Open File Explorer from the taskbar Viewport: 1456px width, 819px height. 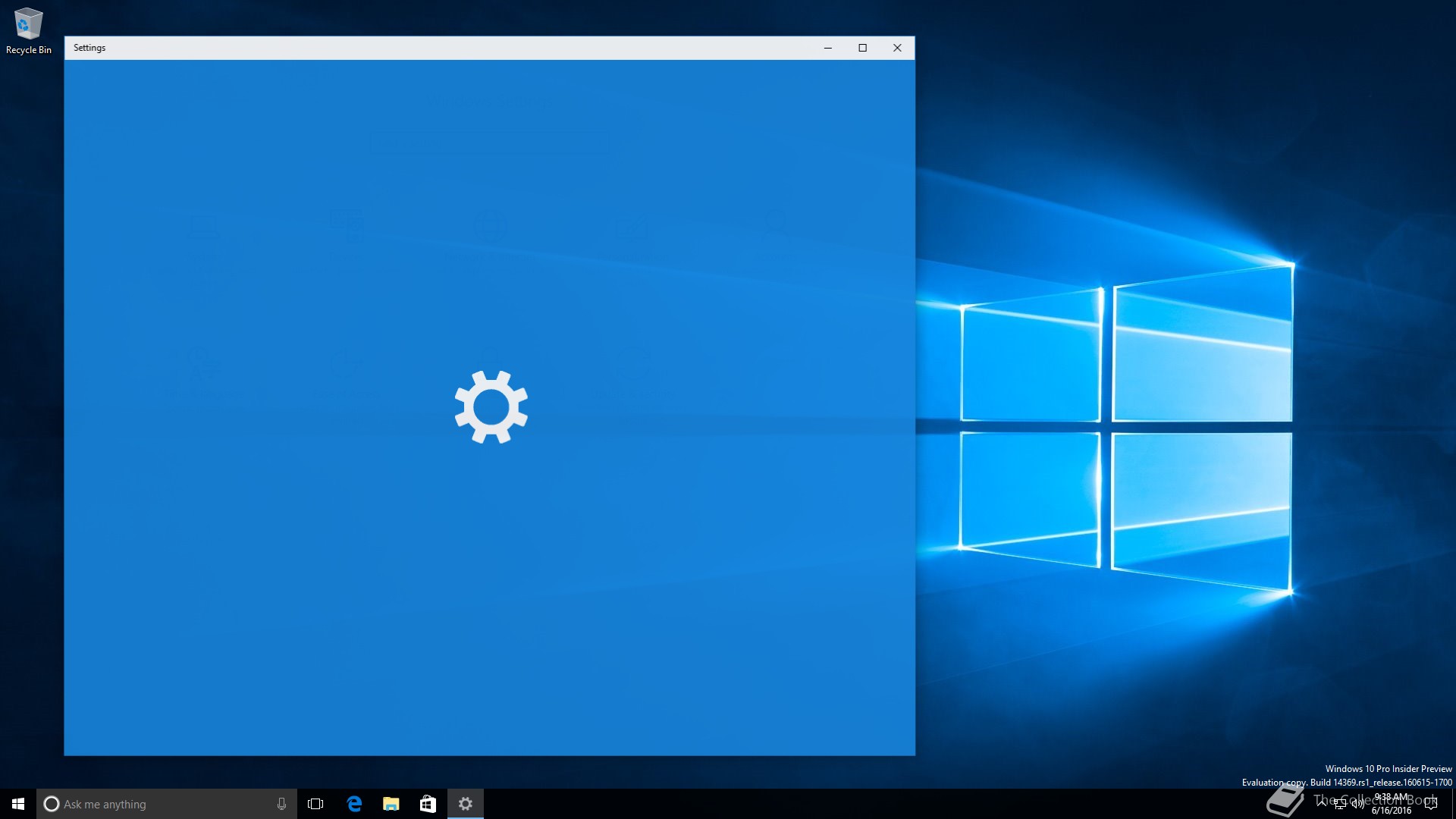coord(391,804)
